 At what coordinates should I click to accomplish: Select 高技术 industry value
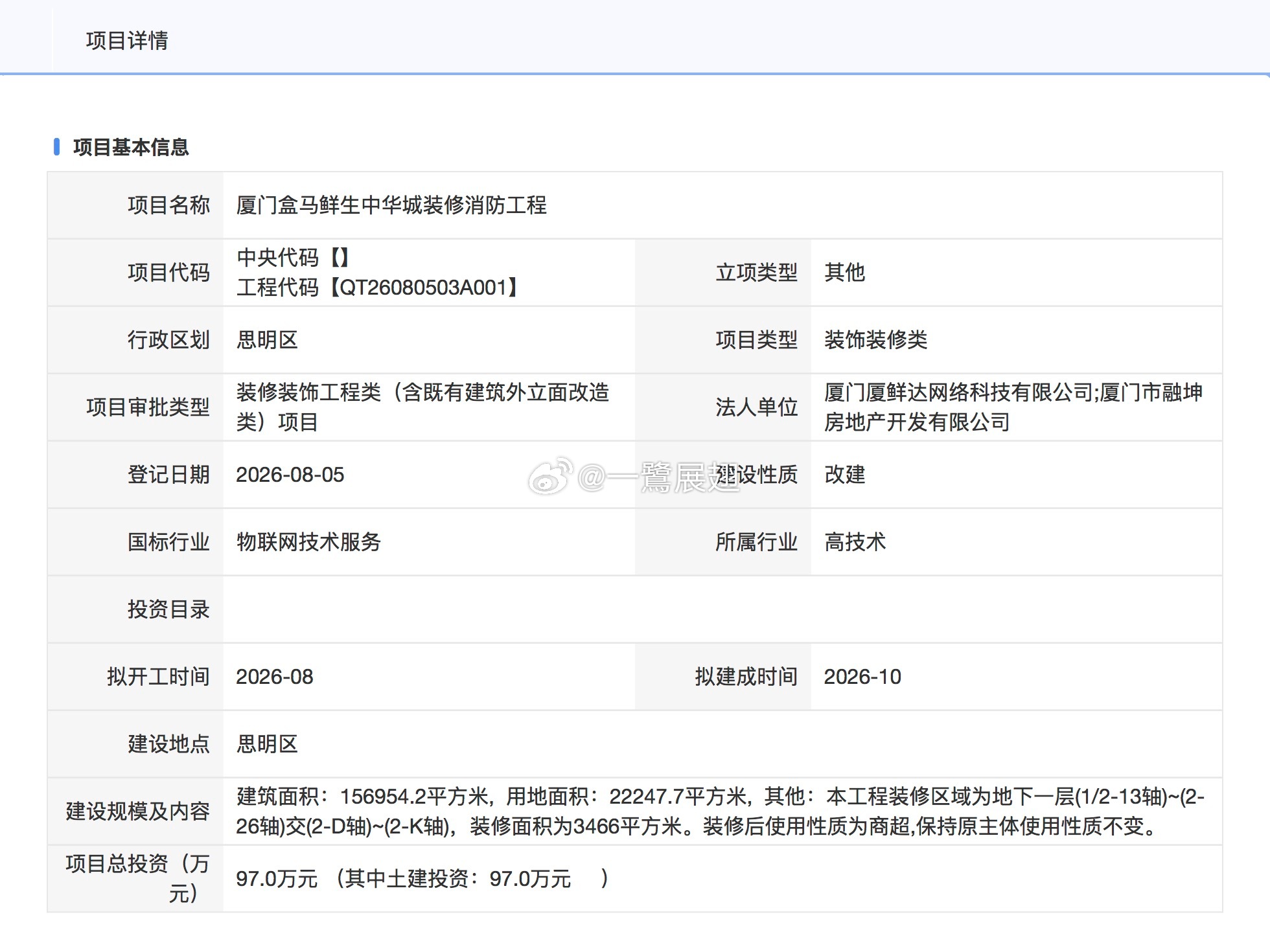(x=855, y=542)
